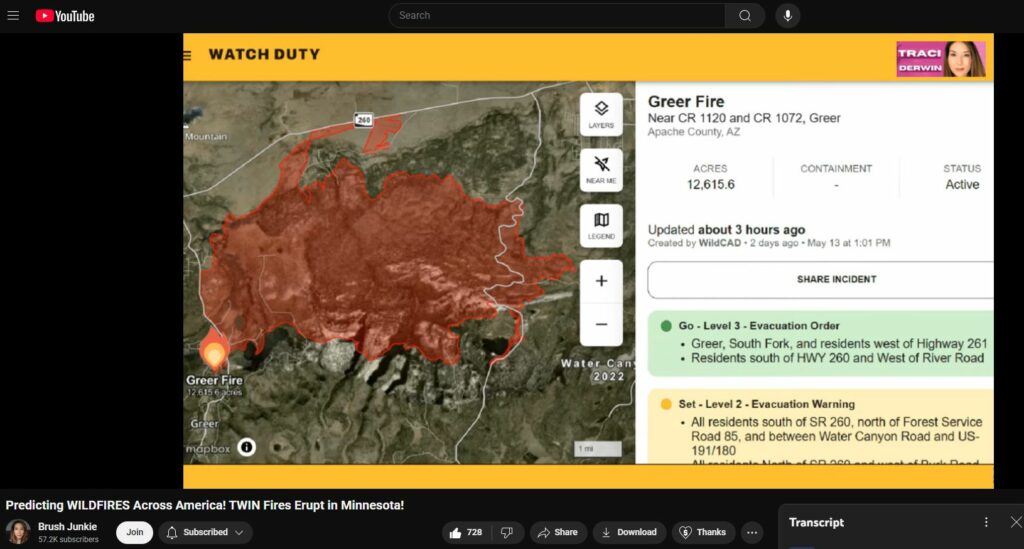Click the Water Canyon 2022 map label

click(596, 369)
